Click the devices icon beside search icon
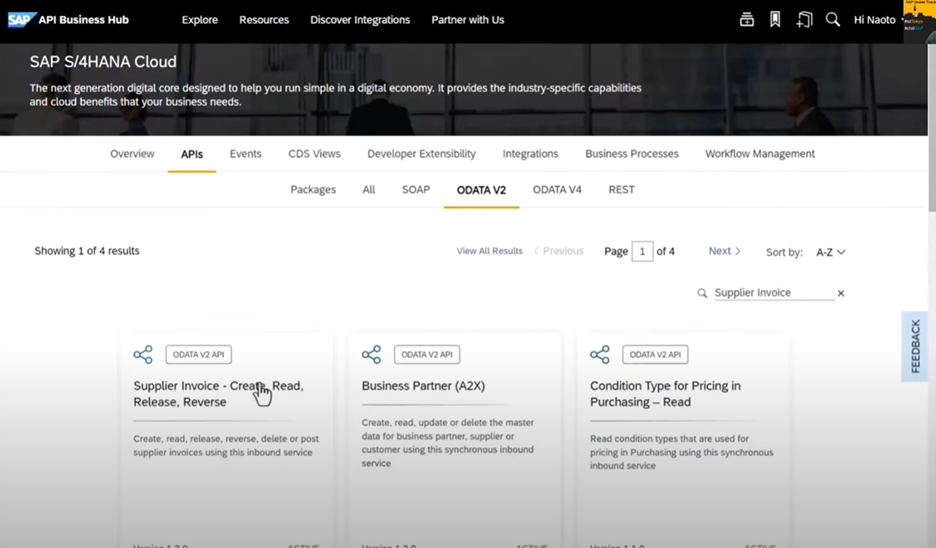936x548 pixels. (804, 20)
